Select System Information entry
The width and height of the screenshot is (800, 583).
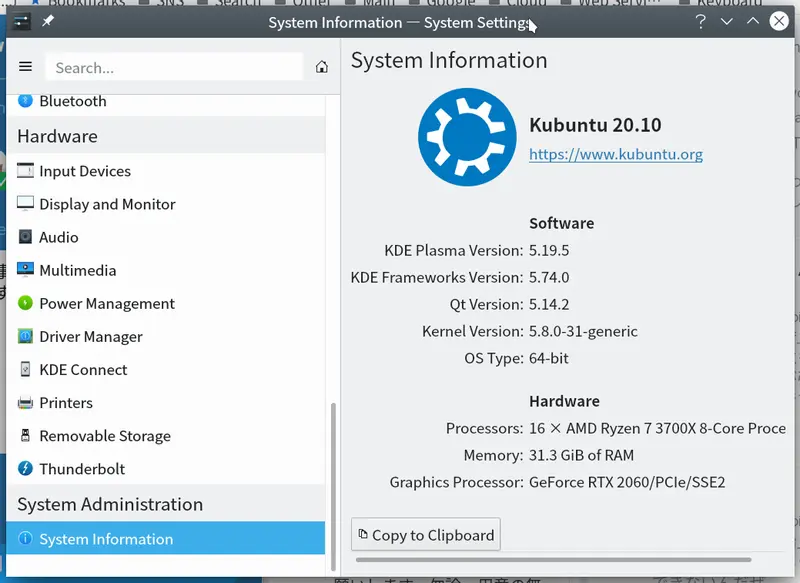(165, 538)
